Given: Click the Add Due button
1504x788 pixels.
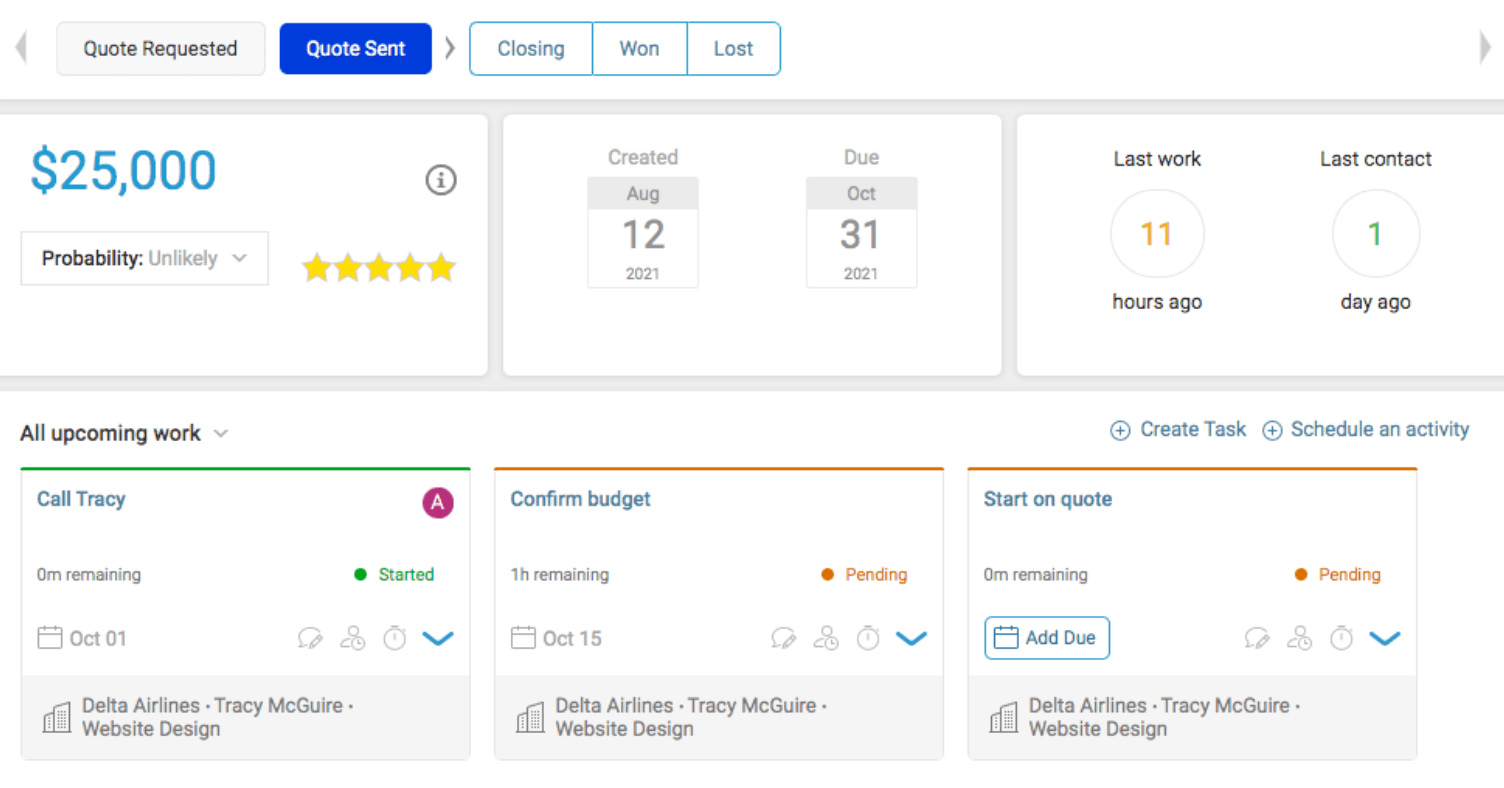Looking at the screenshot, I should tap(1047, 637).
